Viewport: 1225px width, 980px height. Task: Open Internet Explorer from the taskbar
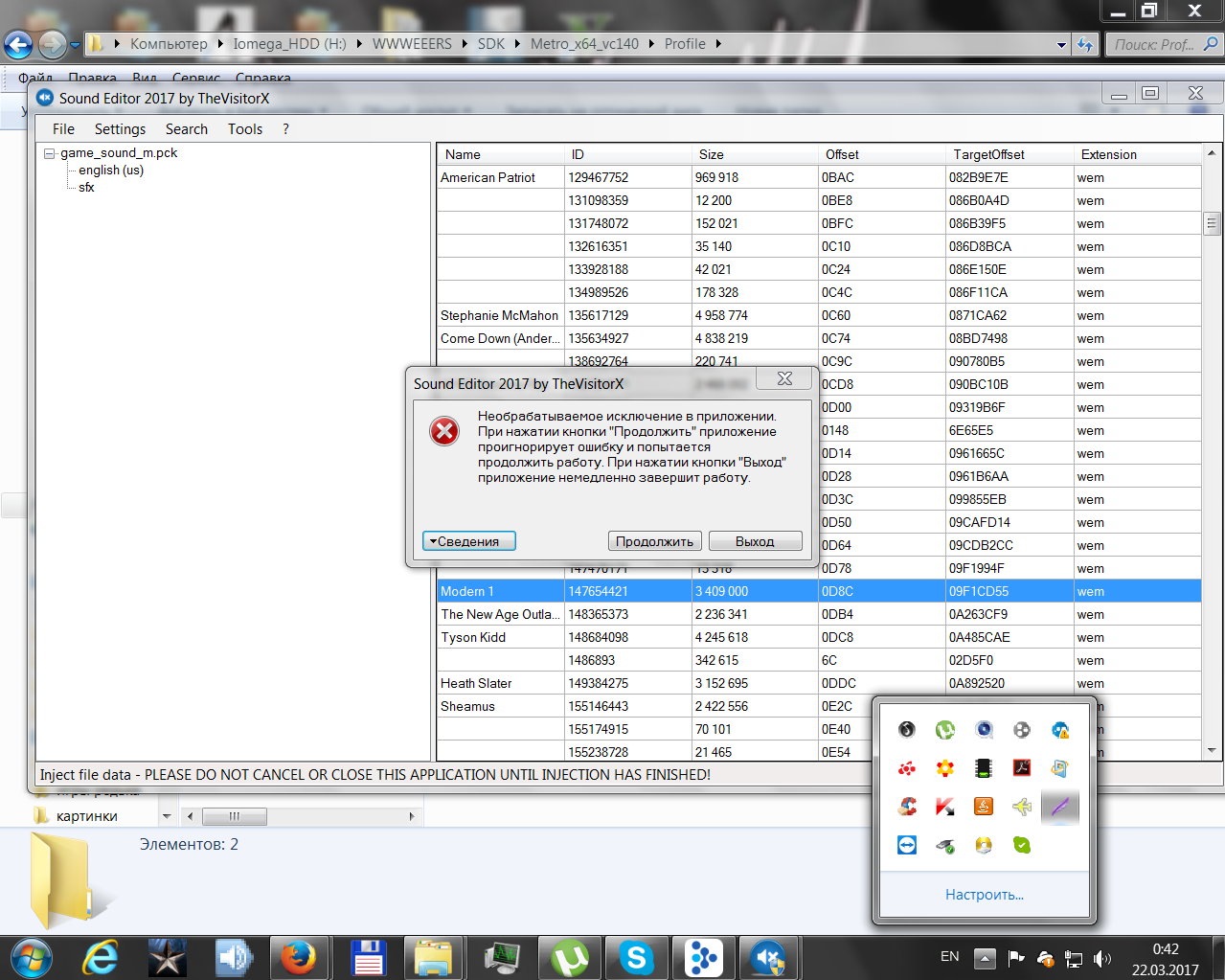[100, 957]
